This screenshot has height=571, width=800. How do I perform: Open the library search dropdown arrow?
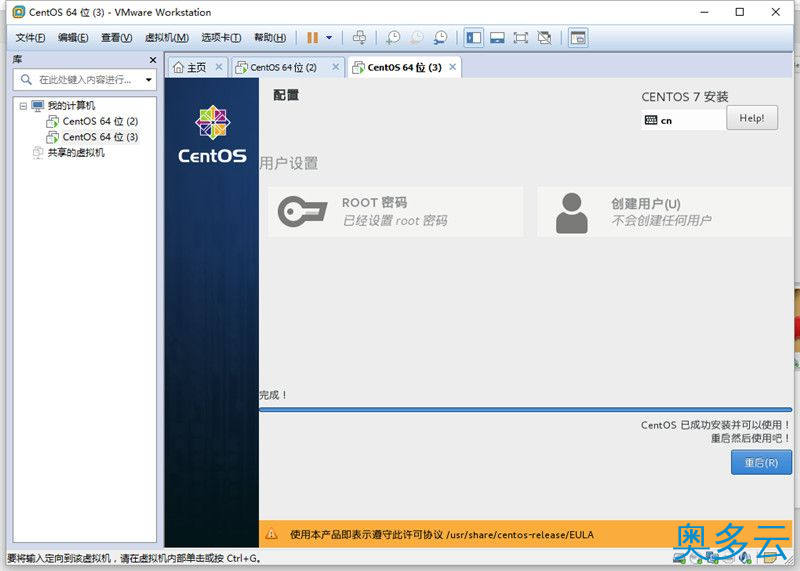click(x=148, y=80)
